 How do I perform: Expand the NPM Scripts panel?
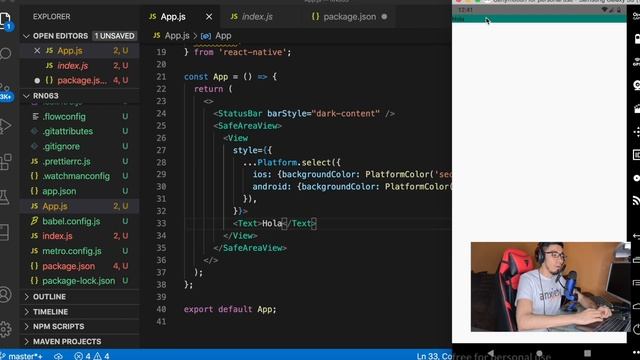[58, 327]
